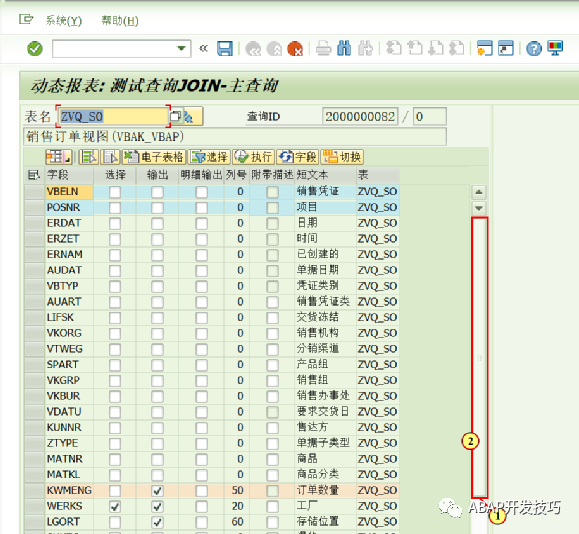Click the table scroll down arrow
579x534 pixels.
479,208
